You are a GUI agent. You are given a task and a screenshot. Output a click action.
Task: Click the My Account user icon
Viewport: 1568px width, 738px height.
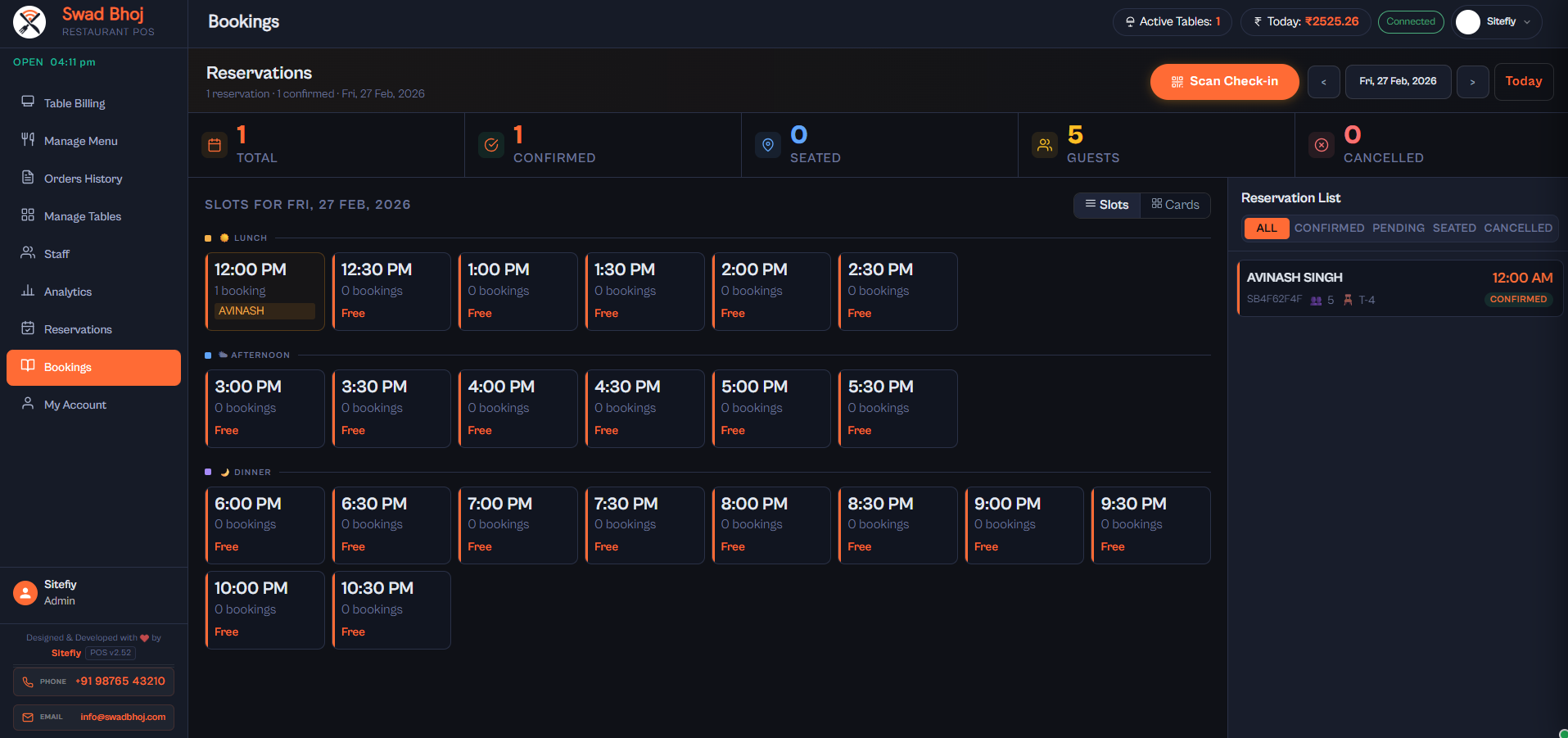pos(28,404)
